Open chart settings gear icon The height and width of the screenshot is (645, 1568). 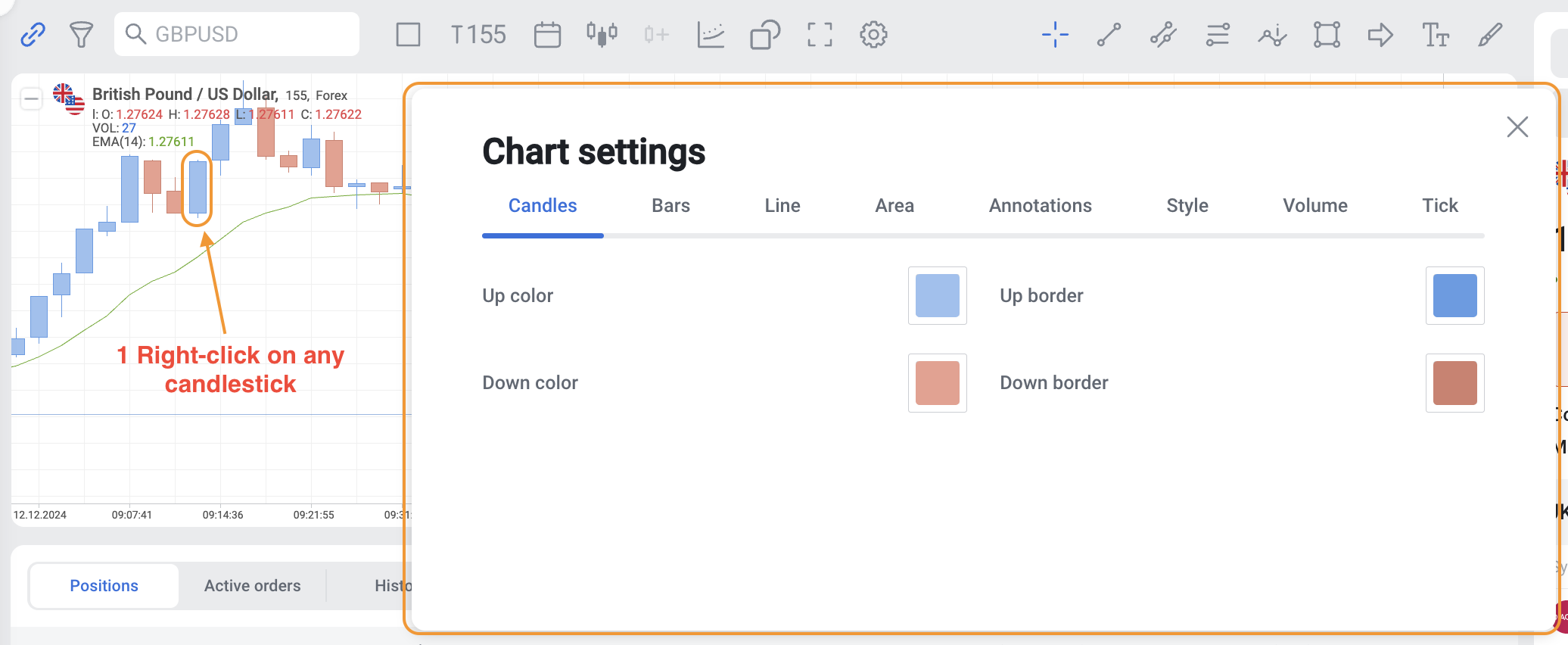click(873, 34)
